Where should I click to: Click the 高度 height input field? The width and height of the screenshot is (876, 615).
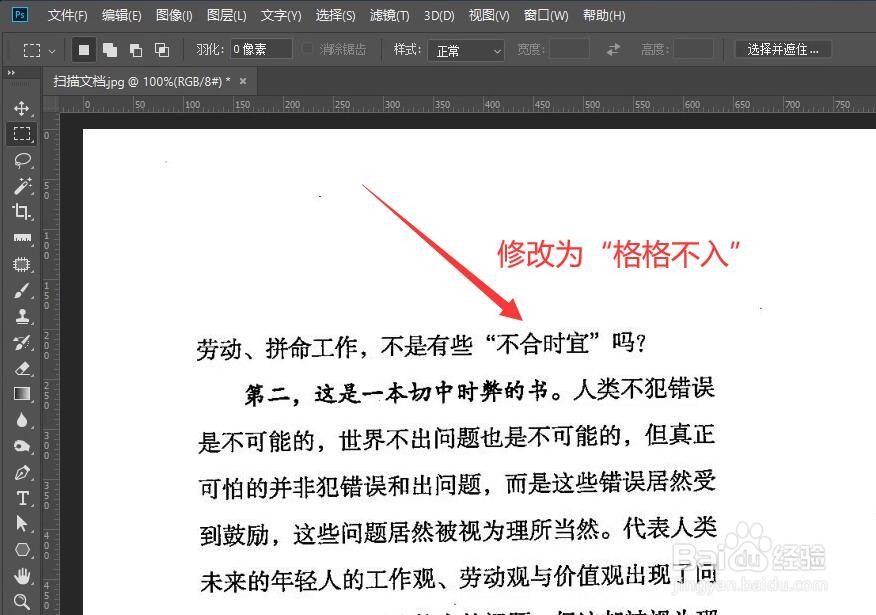click(x=693, y=49)
